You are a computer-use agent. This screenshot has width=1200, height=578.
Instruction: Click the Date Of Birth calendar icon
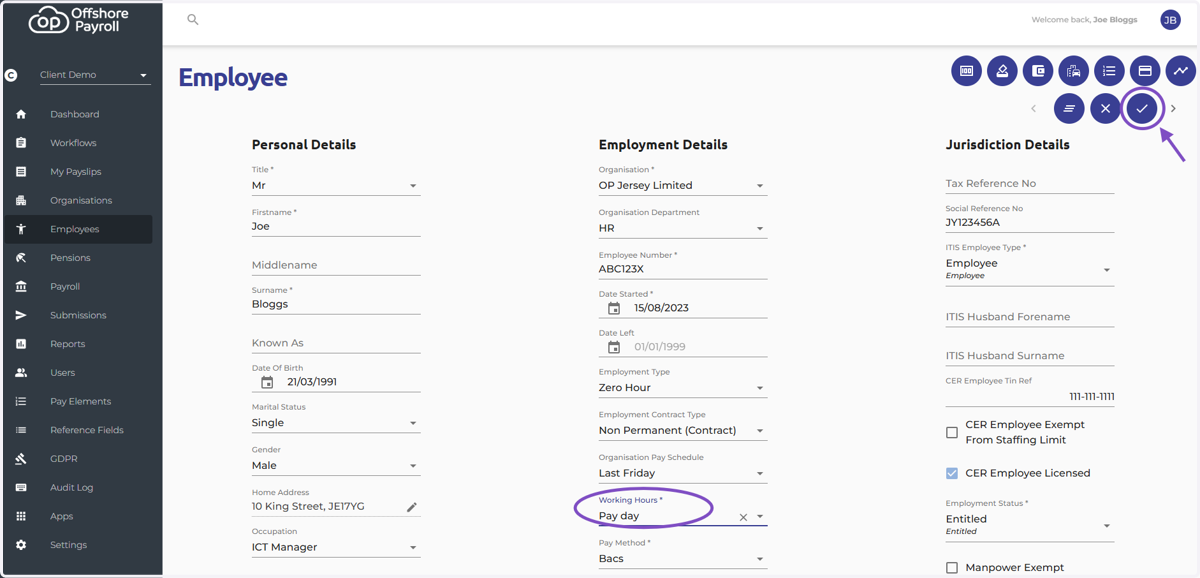[x=267, y=382]
